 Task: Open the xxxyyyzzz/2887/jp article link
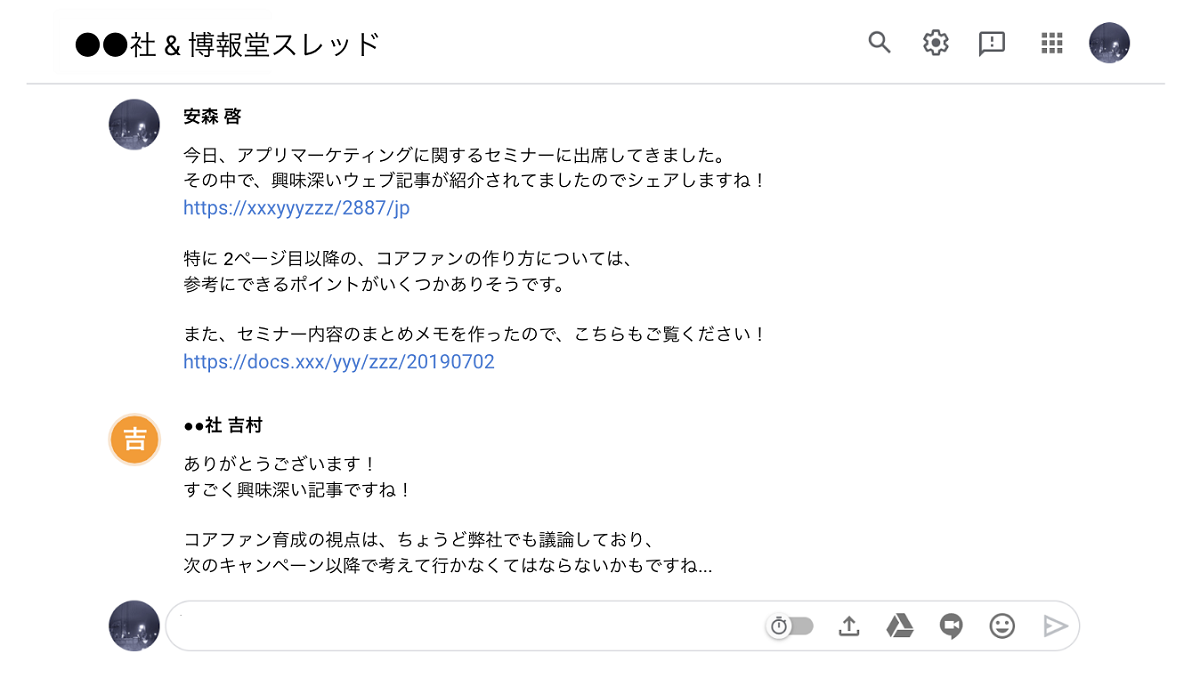click(296, 208)
